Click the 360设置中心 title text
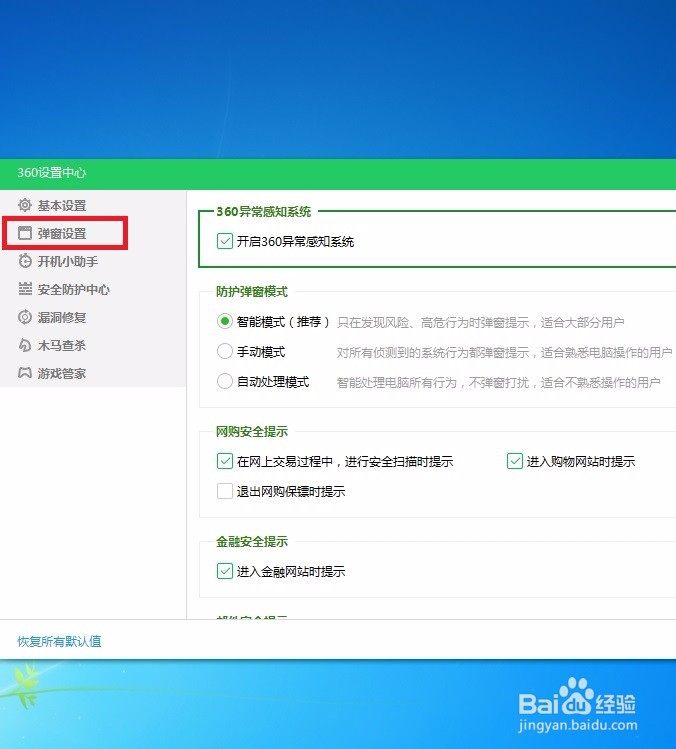The image size is (676, 749). (52, 172)
